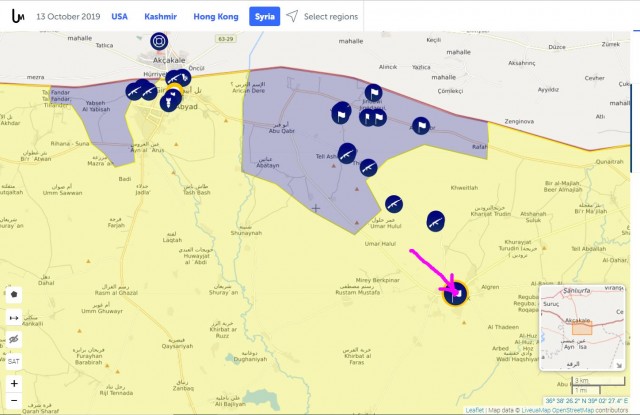Switch to the USA tab
640x415 pixels.
[119, 17]
